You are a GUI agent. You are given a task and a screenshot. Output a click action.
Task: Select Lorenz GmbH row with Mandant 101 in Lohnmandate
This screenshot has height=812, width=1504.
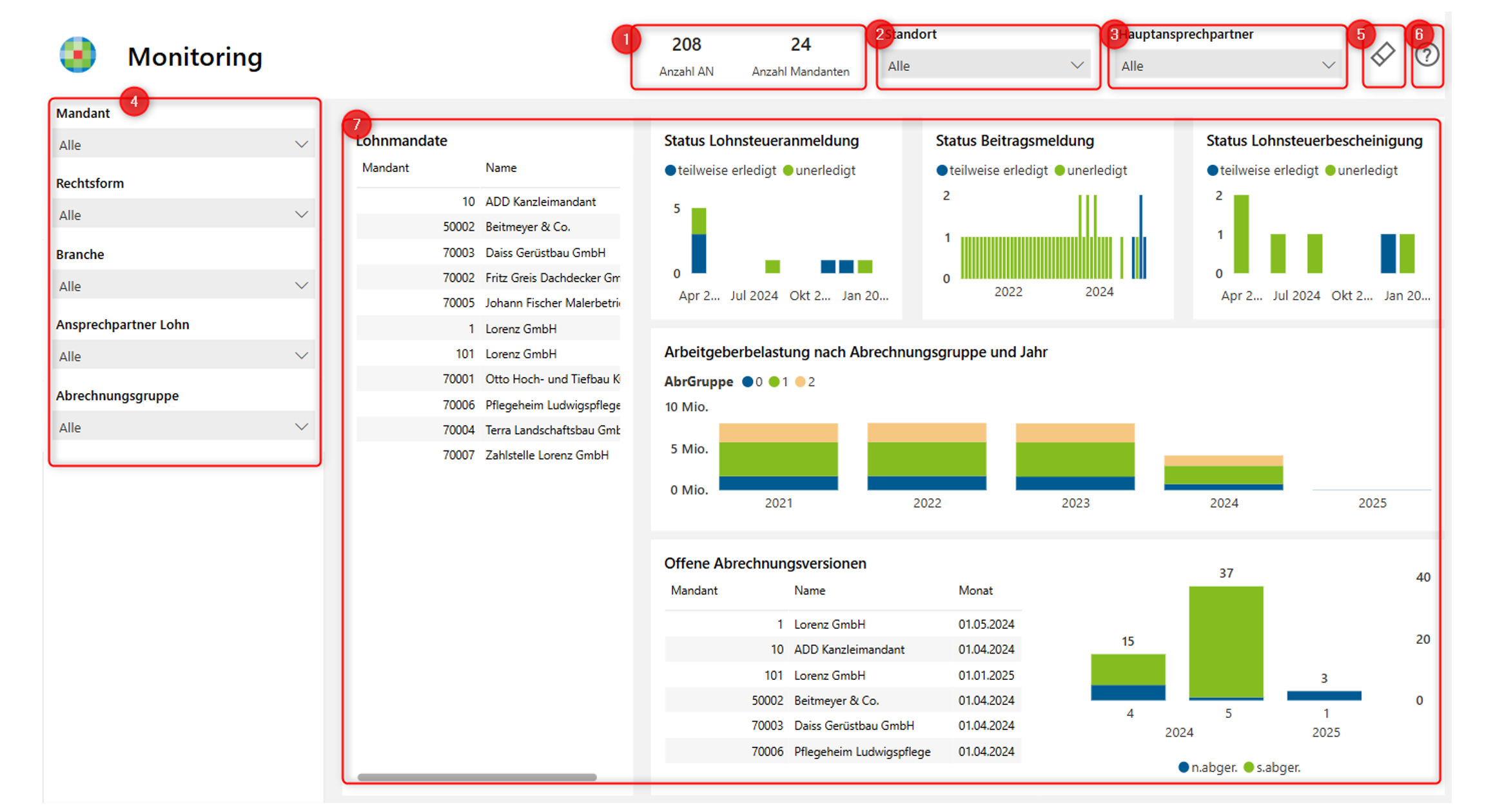point(488,354)
